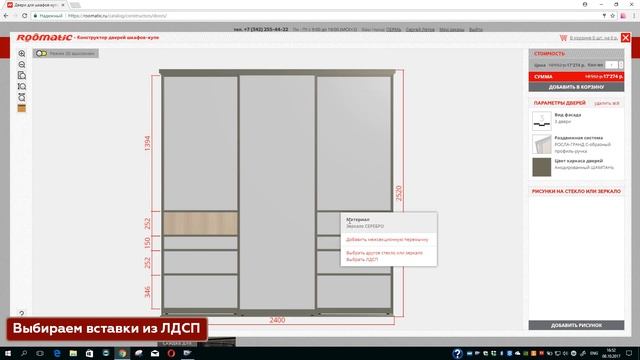Click the 'Выйти' logout link
This screenshot has height=360, width=640.
point(476,29)
